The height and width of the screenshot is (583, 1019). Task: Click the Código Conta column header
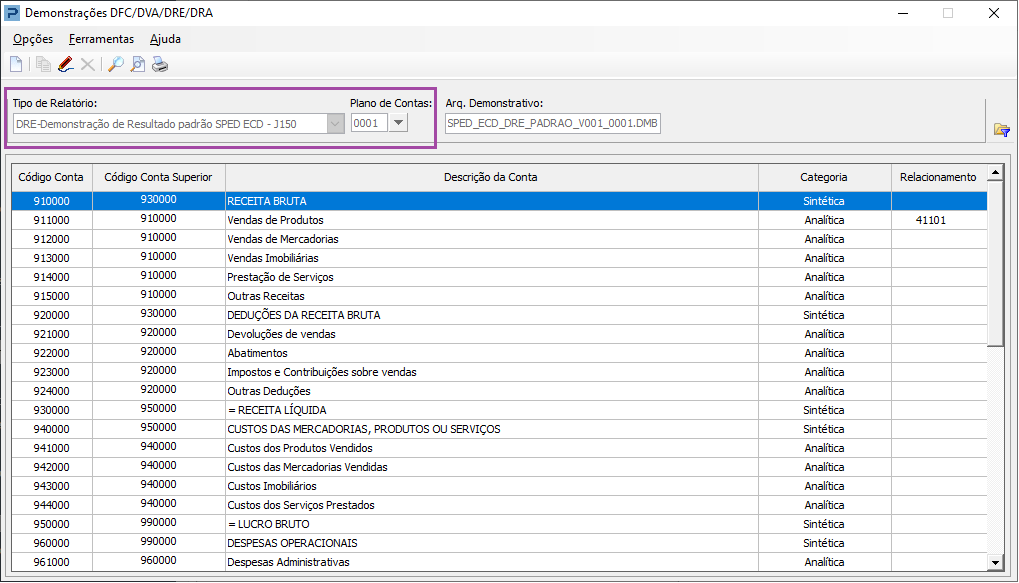(x=51, y=177)
